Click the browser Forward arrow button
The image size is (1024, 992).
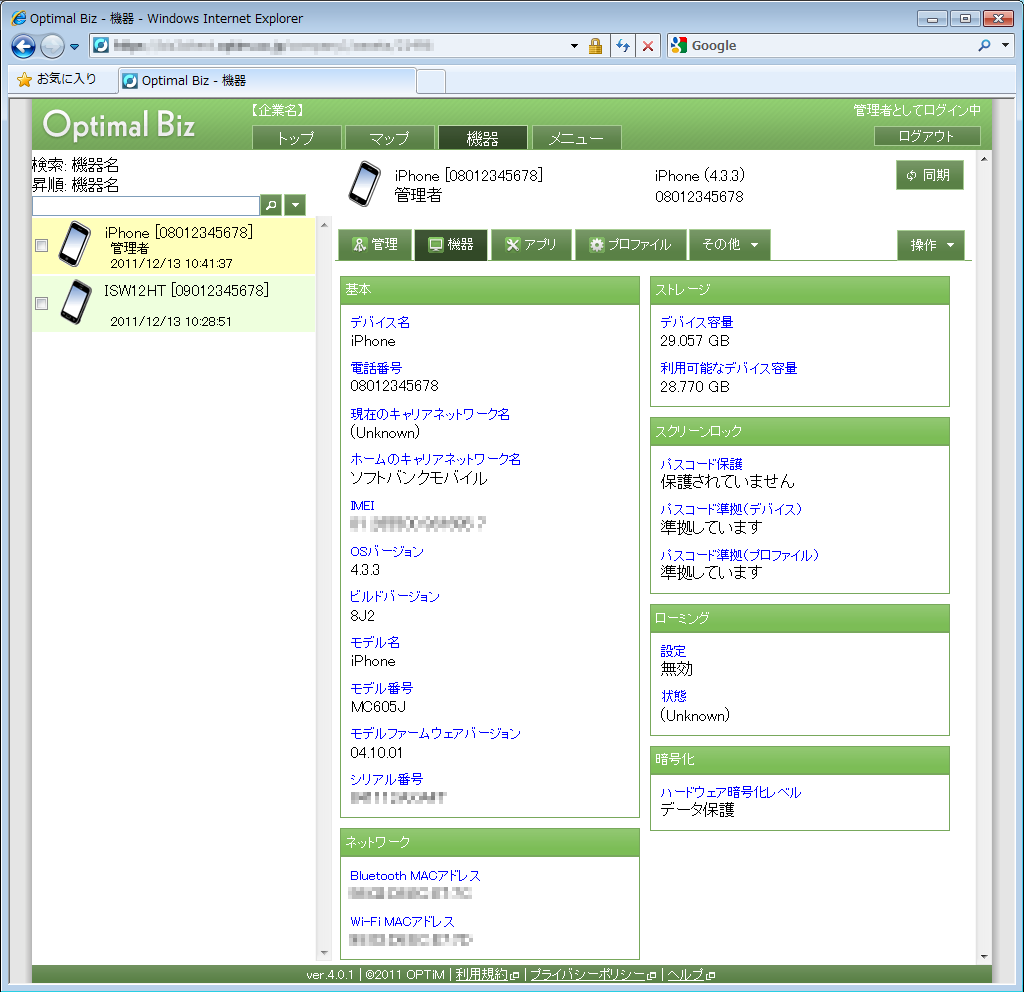tap(52, 46)
